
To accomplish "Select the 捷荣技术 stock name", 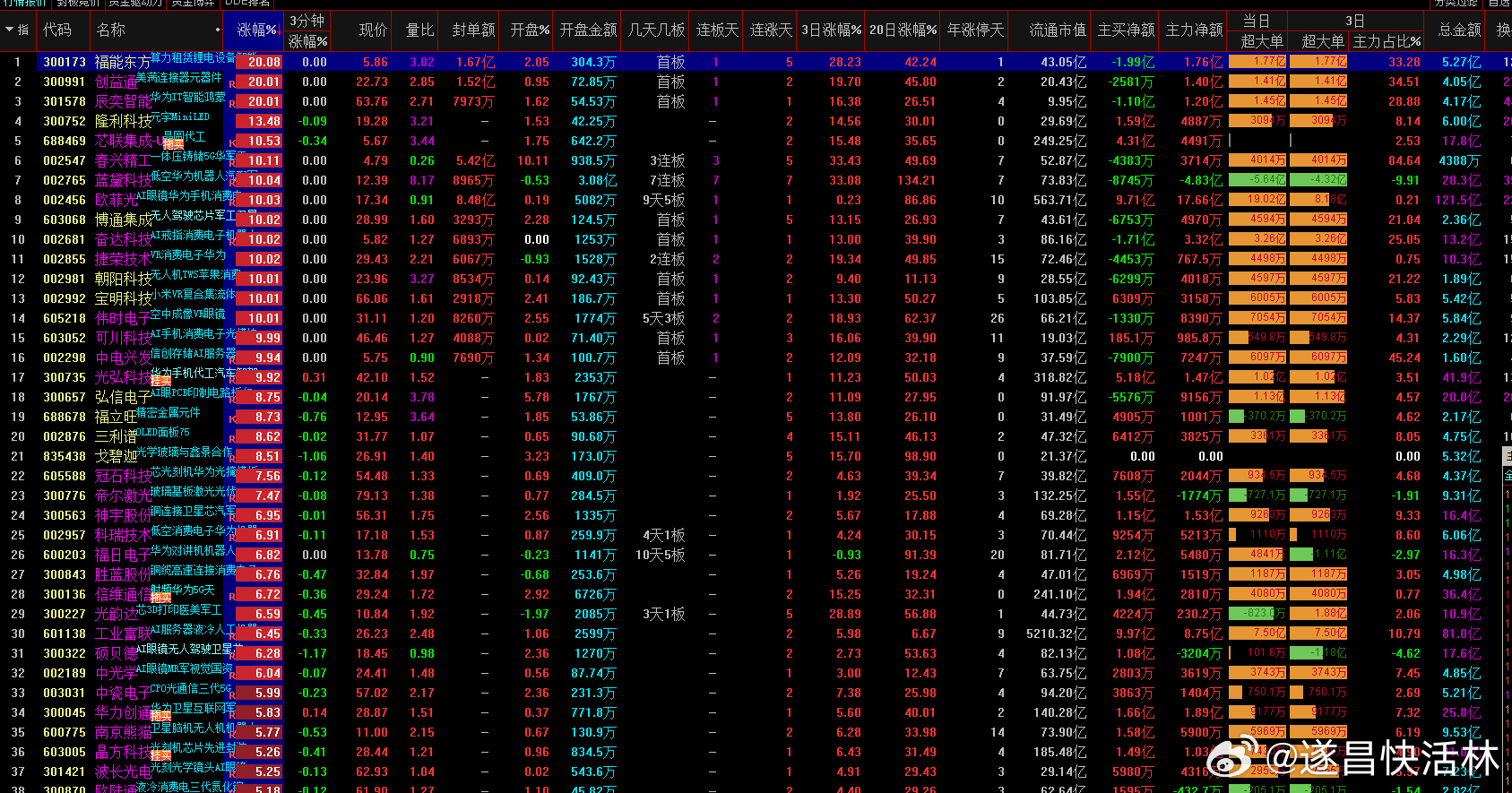I will click(x=124, y=259).
